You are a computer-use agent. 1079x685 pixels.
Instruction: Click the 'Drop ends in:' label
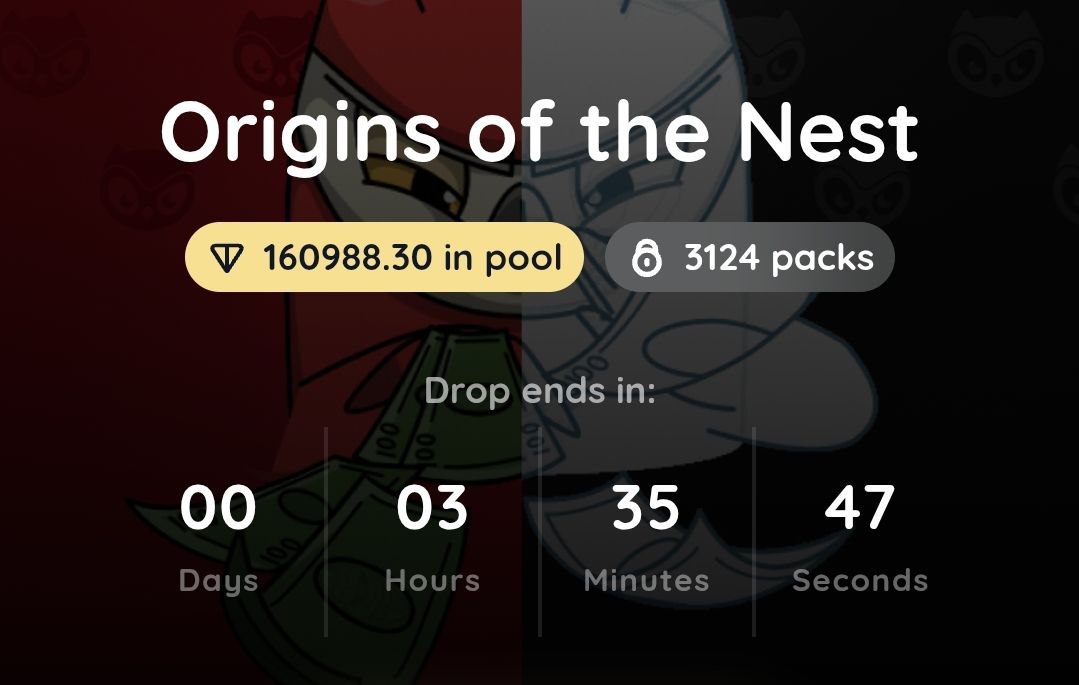[x=539, y=390]
